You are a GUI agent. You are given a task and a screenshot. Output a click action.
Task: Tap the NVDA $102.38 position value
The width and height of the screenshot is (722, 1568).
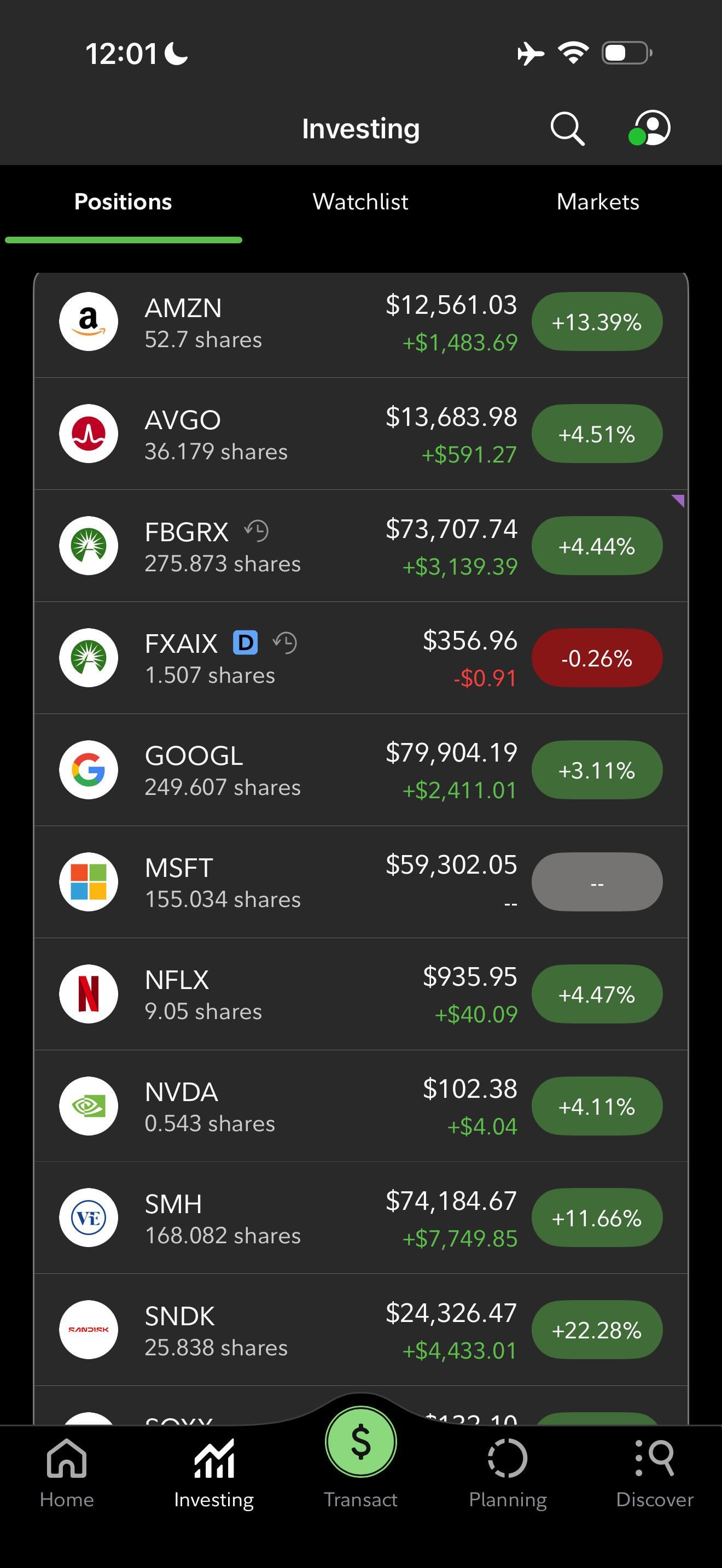[x=469, y=1089]
